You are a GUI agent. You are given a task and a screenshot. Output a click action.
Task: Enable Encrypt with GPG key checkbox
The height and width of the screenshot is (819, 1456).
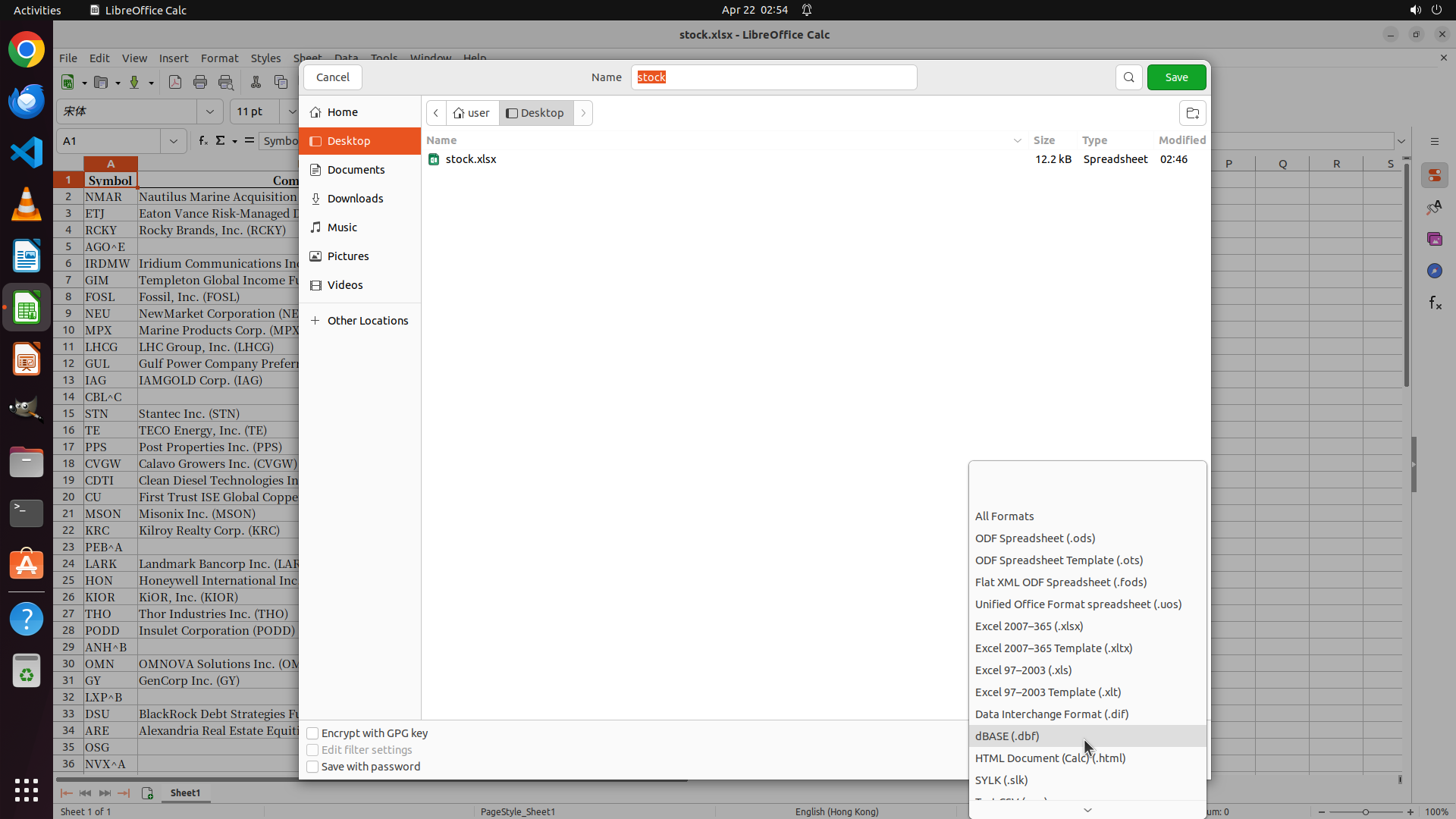pos(312,733)
